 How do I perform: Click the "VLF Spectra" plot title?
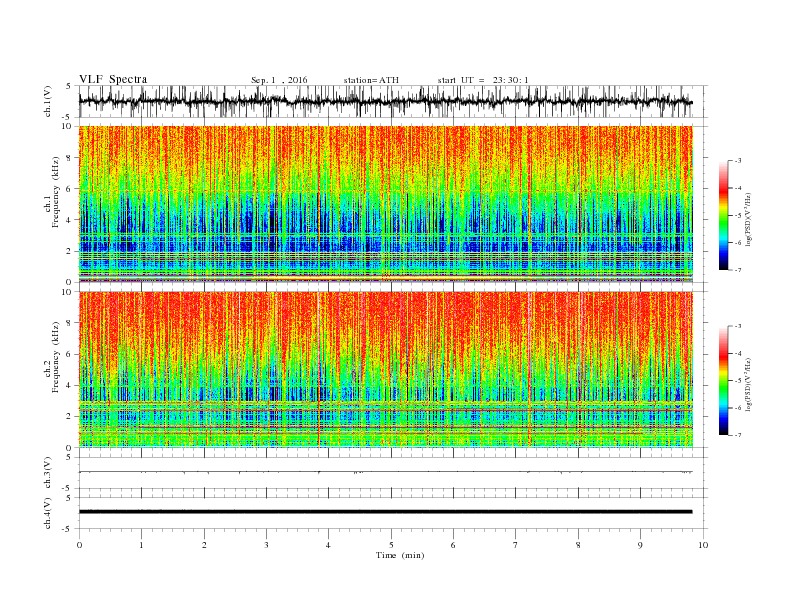[113, 79]
